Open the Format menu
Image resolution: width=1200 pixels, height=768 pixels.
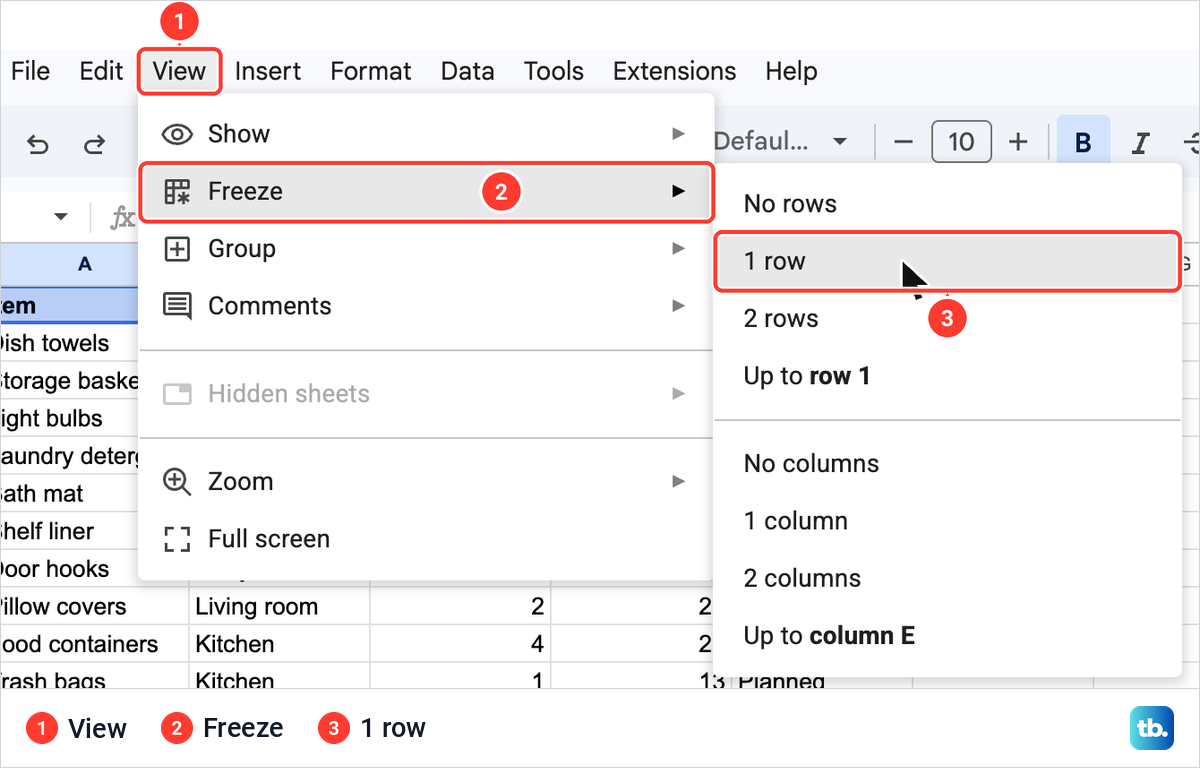pyautogui.click(x=371, y=71)
